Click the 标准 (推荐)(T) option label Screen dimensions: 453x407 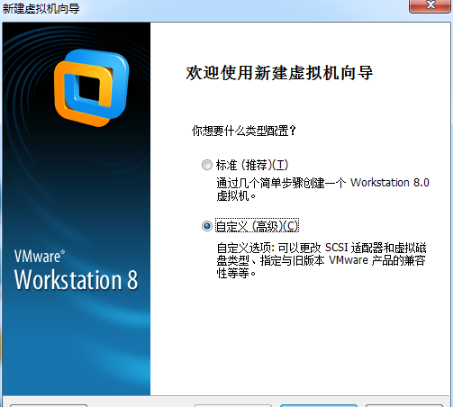click(x=252, y=165)
